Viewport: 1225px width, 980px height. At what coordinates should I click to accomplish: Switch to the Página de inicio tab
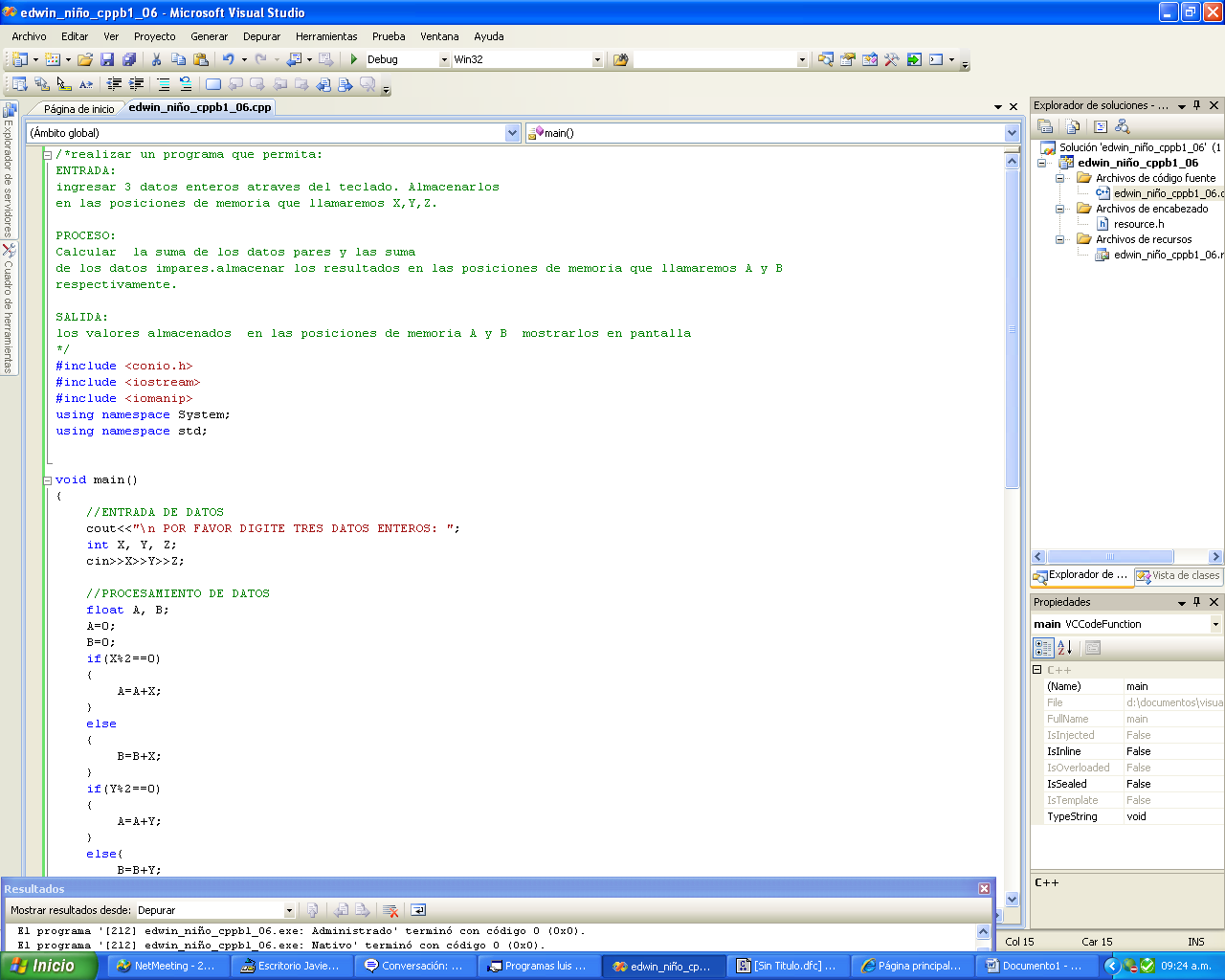(78, 108)
